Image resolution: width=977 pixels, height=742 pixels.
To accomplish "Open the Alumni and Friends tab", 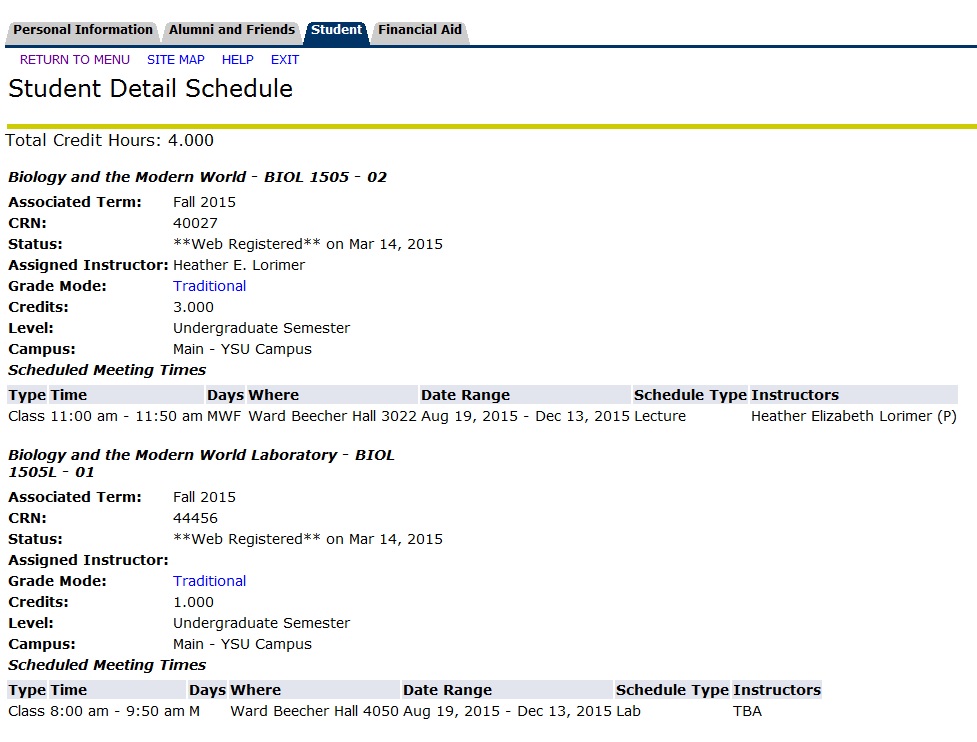I will coord(231,29).
